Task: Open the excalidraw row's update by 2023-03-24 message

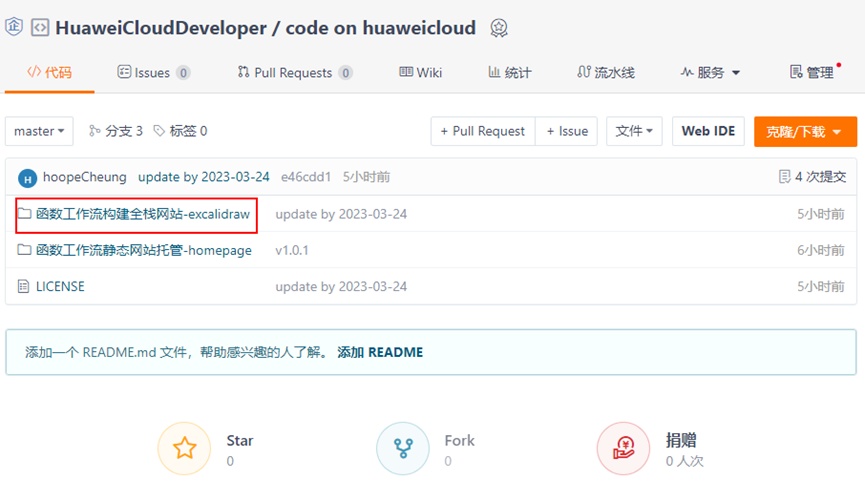Action: [x=341, y=214]
